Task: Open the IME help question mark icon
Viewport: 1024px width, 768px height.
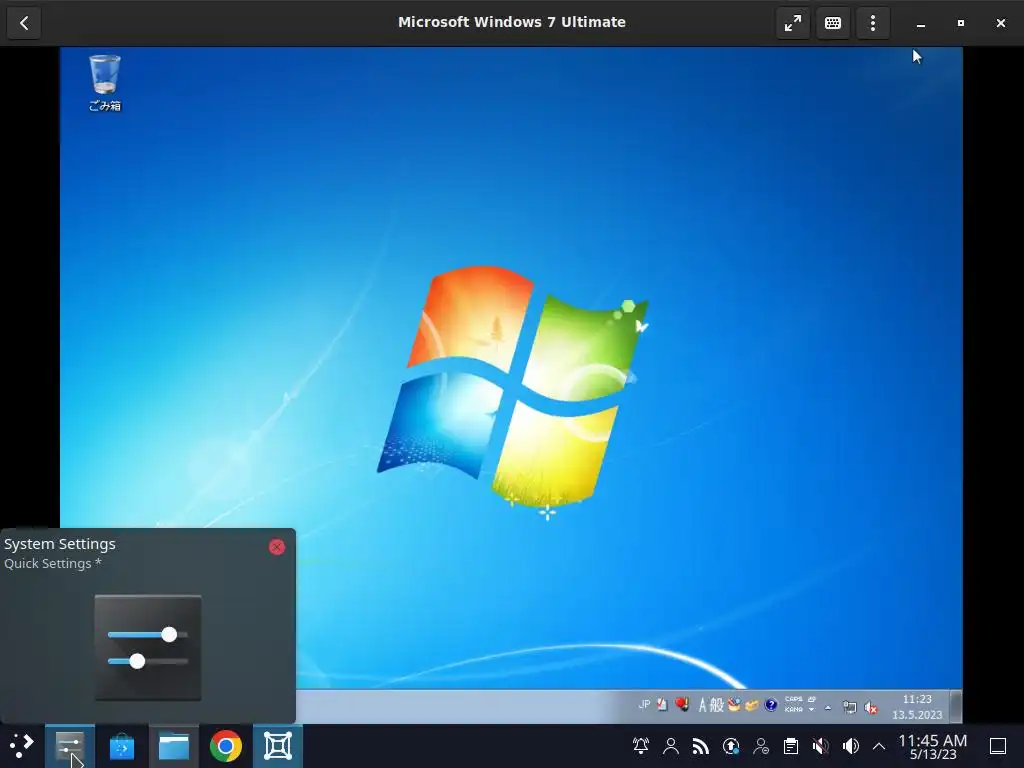Action: pos(771,705)
